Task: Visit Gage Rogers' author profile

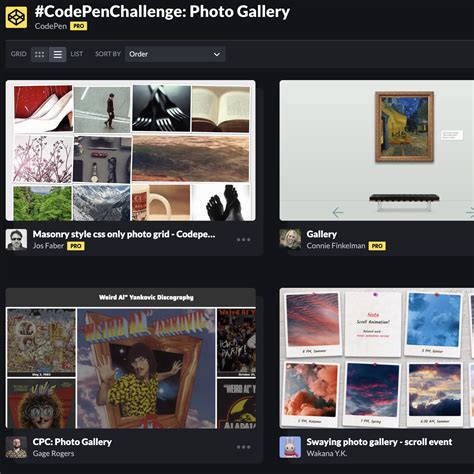Action: [x=53, y=453]
